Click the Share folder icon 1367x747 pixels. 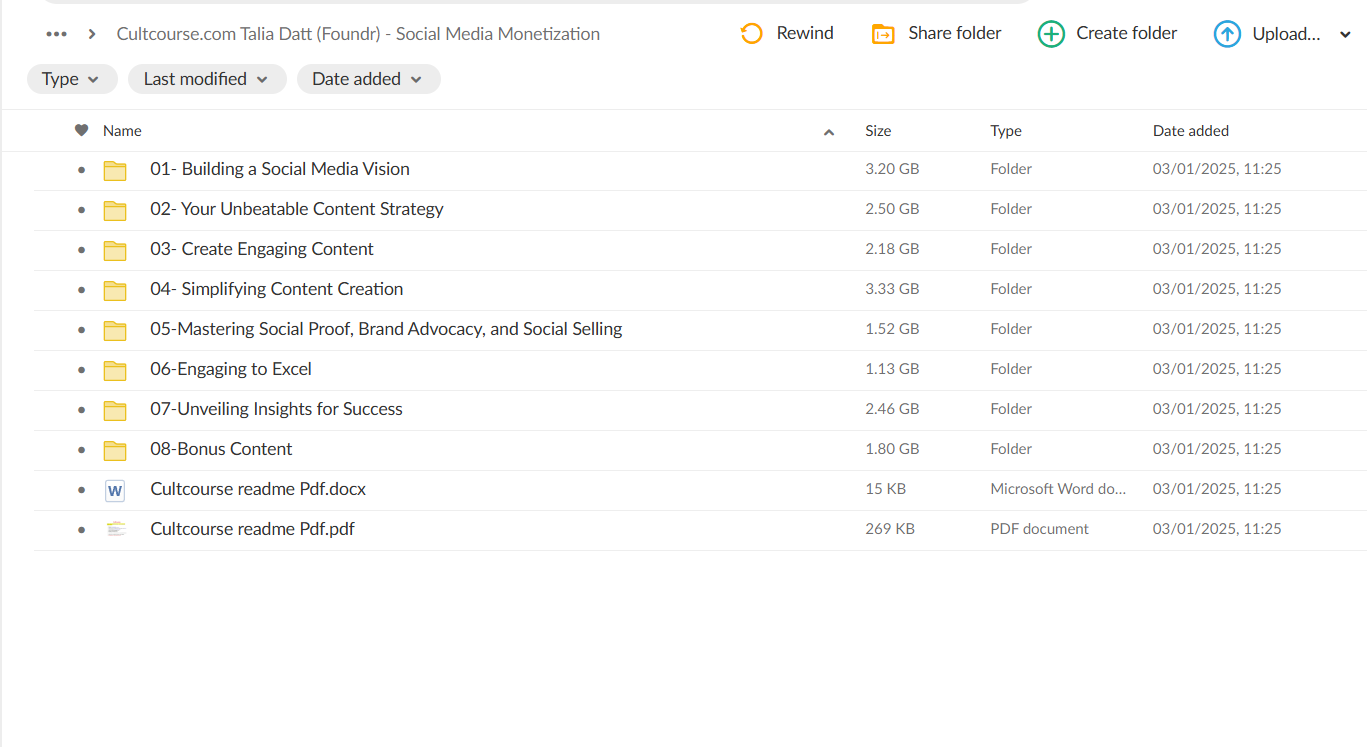click(x=883, y=34)
